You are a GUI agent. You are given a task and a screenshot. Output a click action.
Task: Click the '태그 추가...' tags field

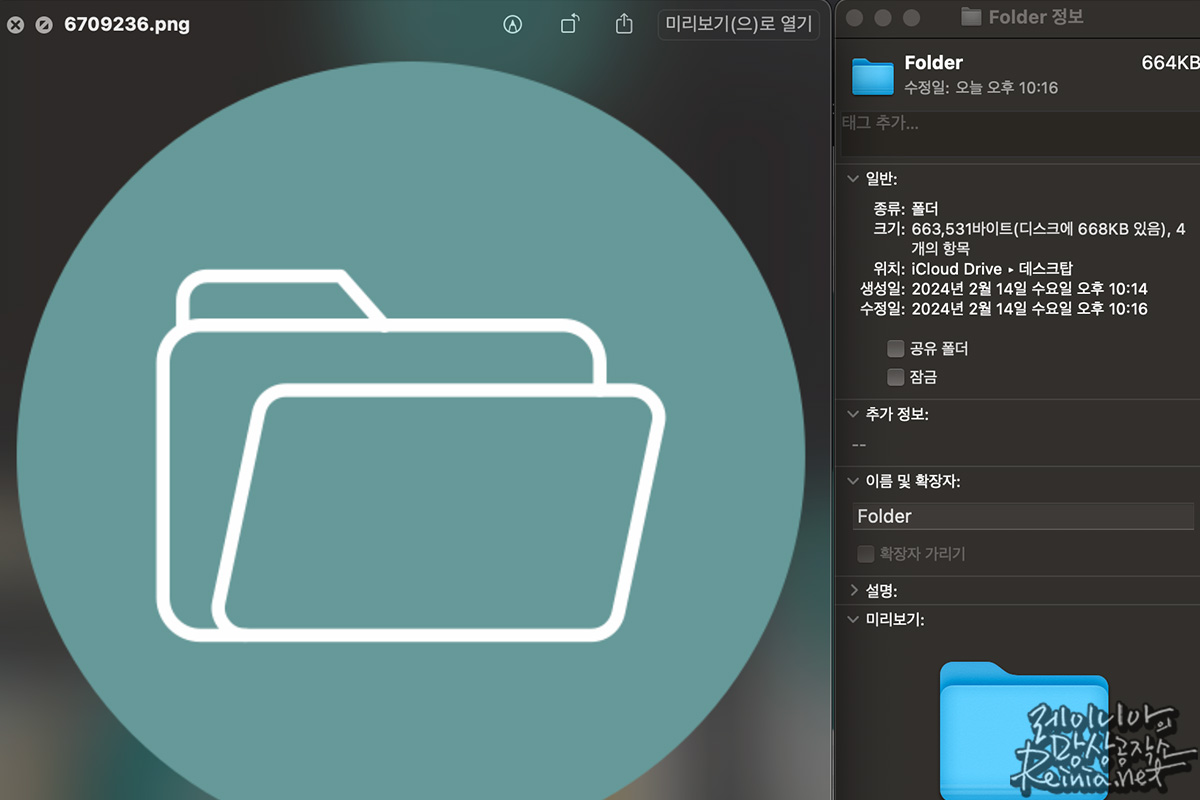[1020, 134]
